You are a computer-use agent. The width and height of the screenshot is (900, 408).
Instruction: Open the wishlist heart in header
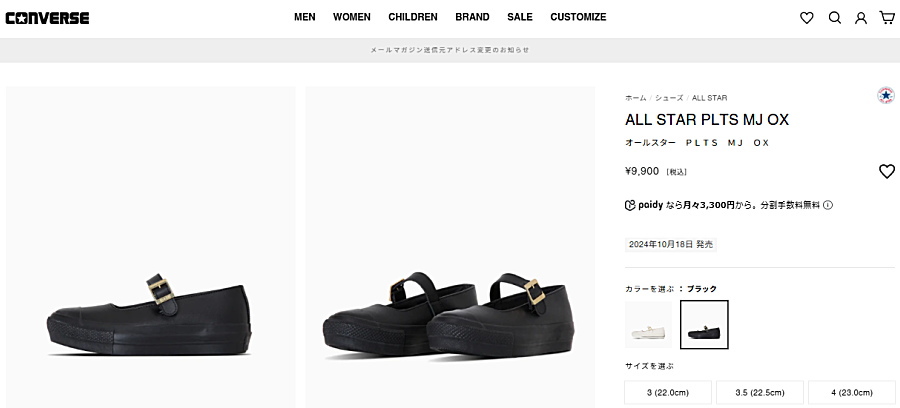(x=807, y=18)
